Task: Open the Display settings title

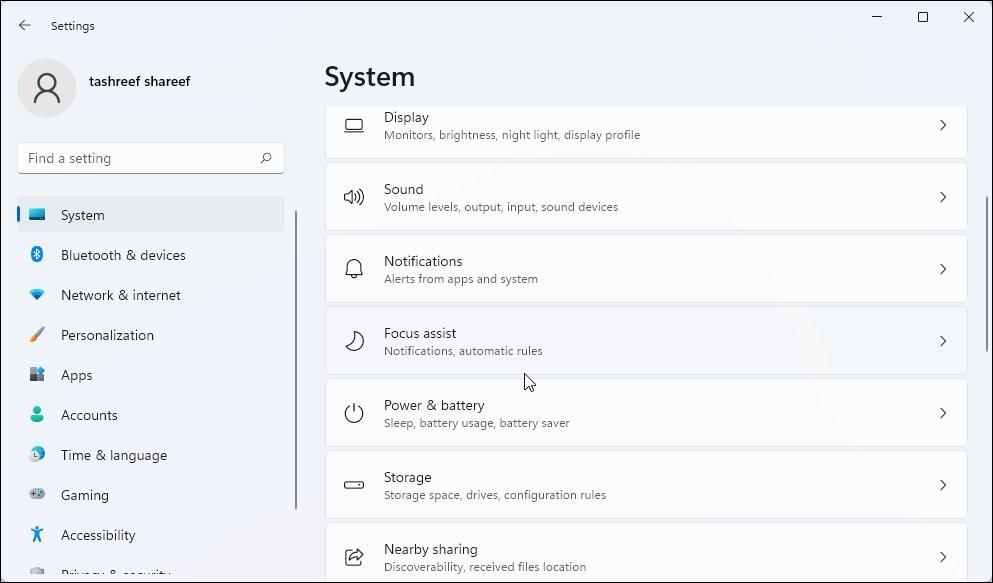Action: coord(406,117)
